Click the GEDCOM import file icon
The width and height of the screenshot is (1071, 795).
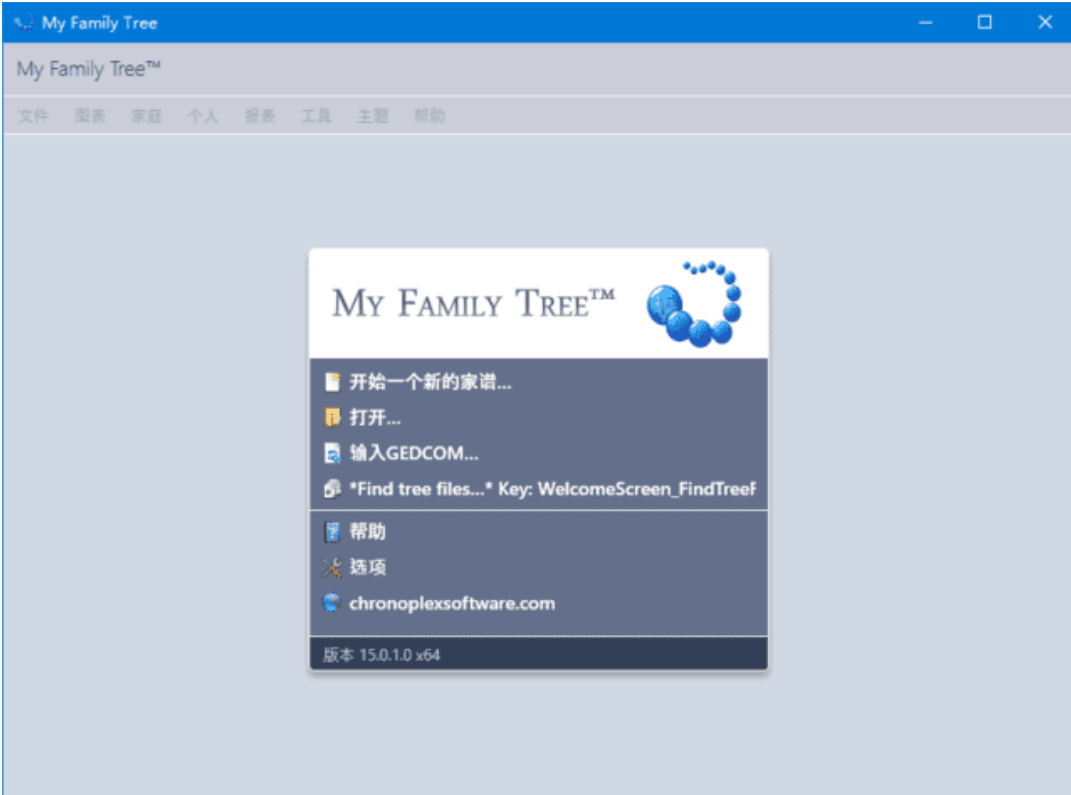pos(332,454)
